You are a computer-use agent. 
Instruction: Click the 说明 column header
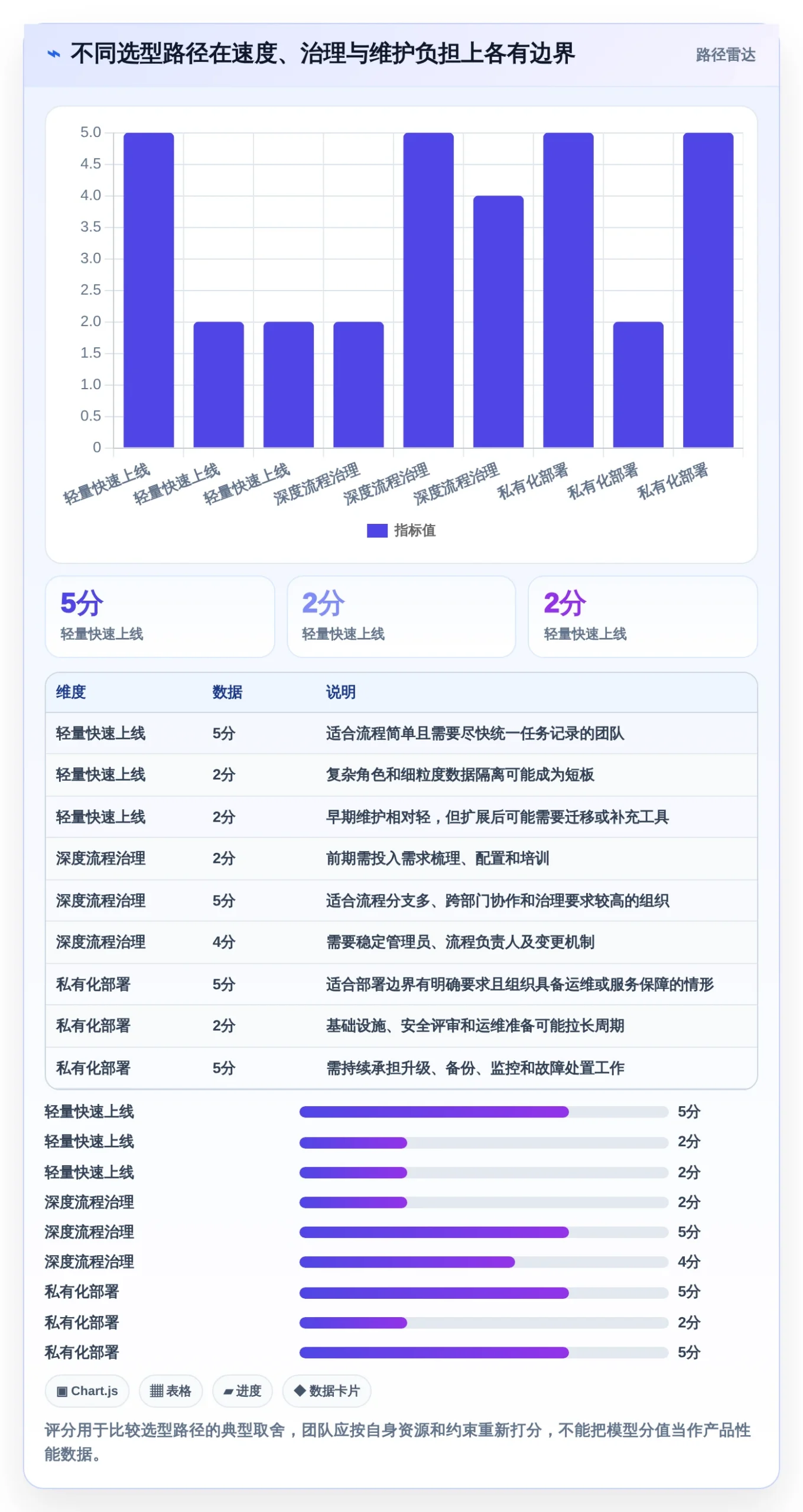pyautogui.click(x=341, y=692)
